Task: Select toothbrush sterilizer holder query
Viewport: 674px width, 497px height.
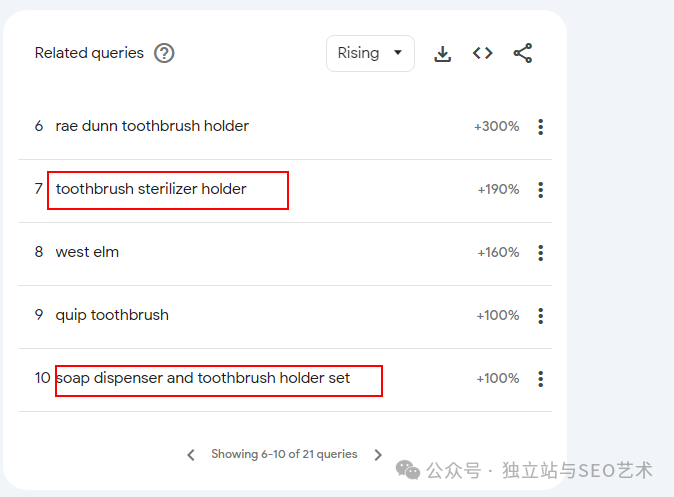Action: (x=151, y=189)
